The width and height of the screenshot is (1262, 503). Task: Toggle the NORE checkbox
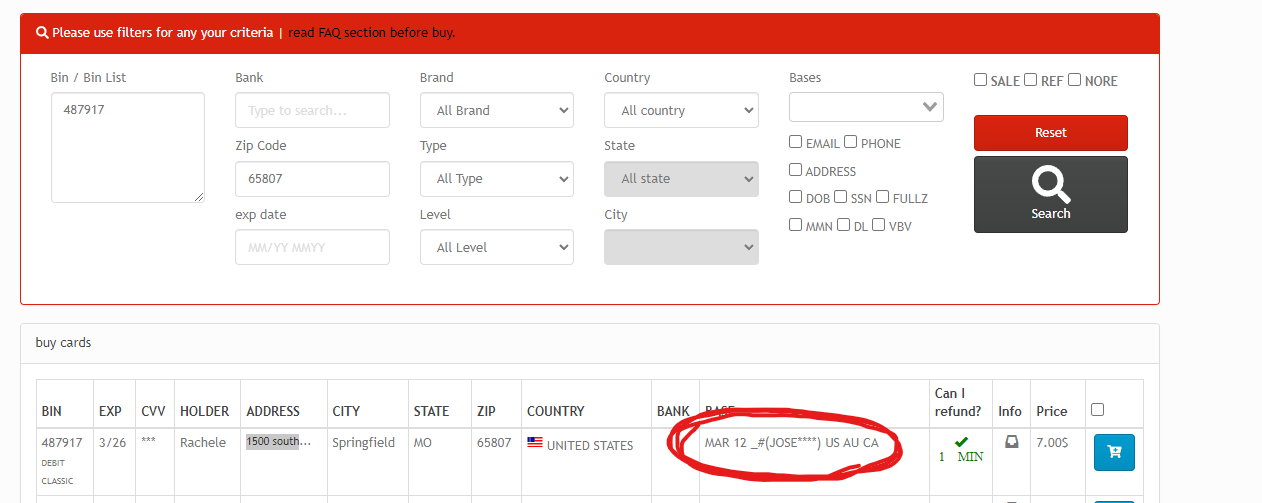point(1075,80)
